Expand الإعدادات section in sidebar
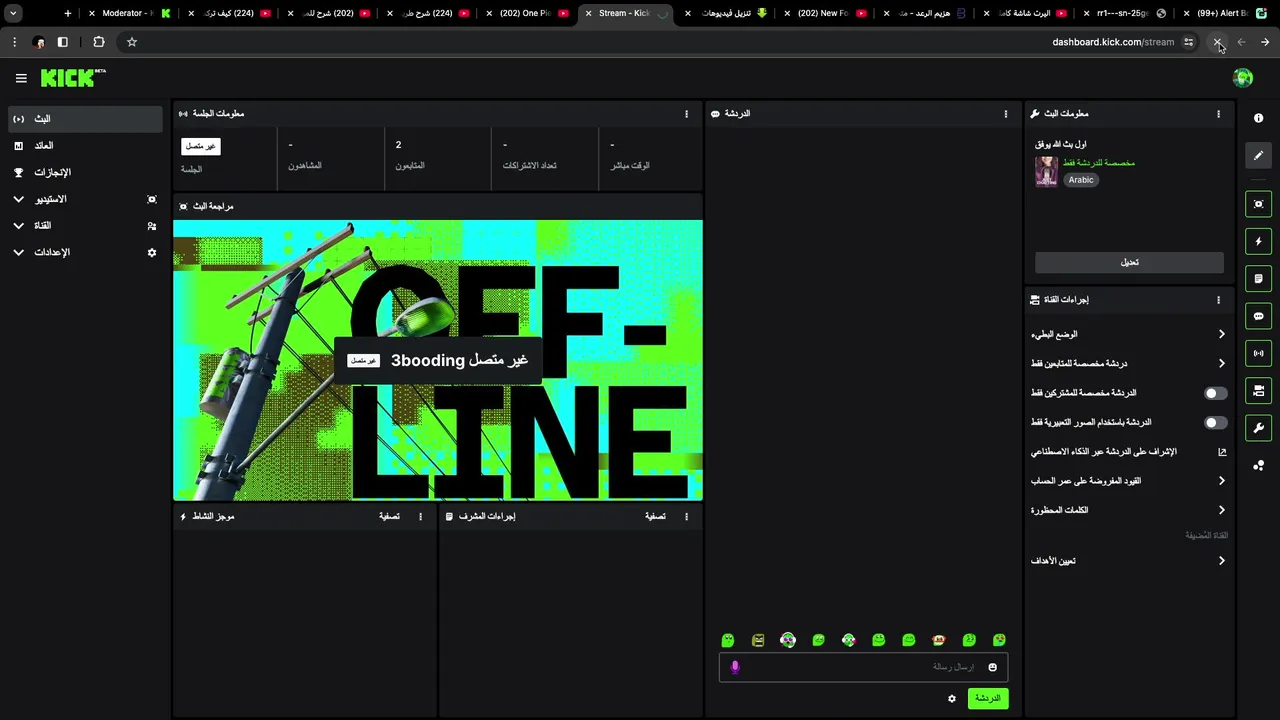This screenshot has width=1280, height=720. click(x=85, y=253)
